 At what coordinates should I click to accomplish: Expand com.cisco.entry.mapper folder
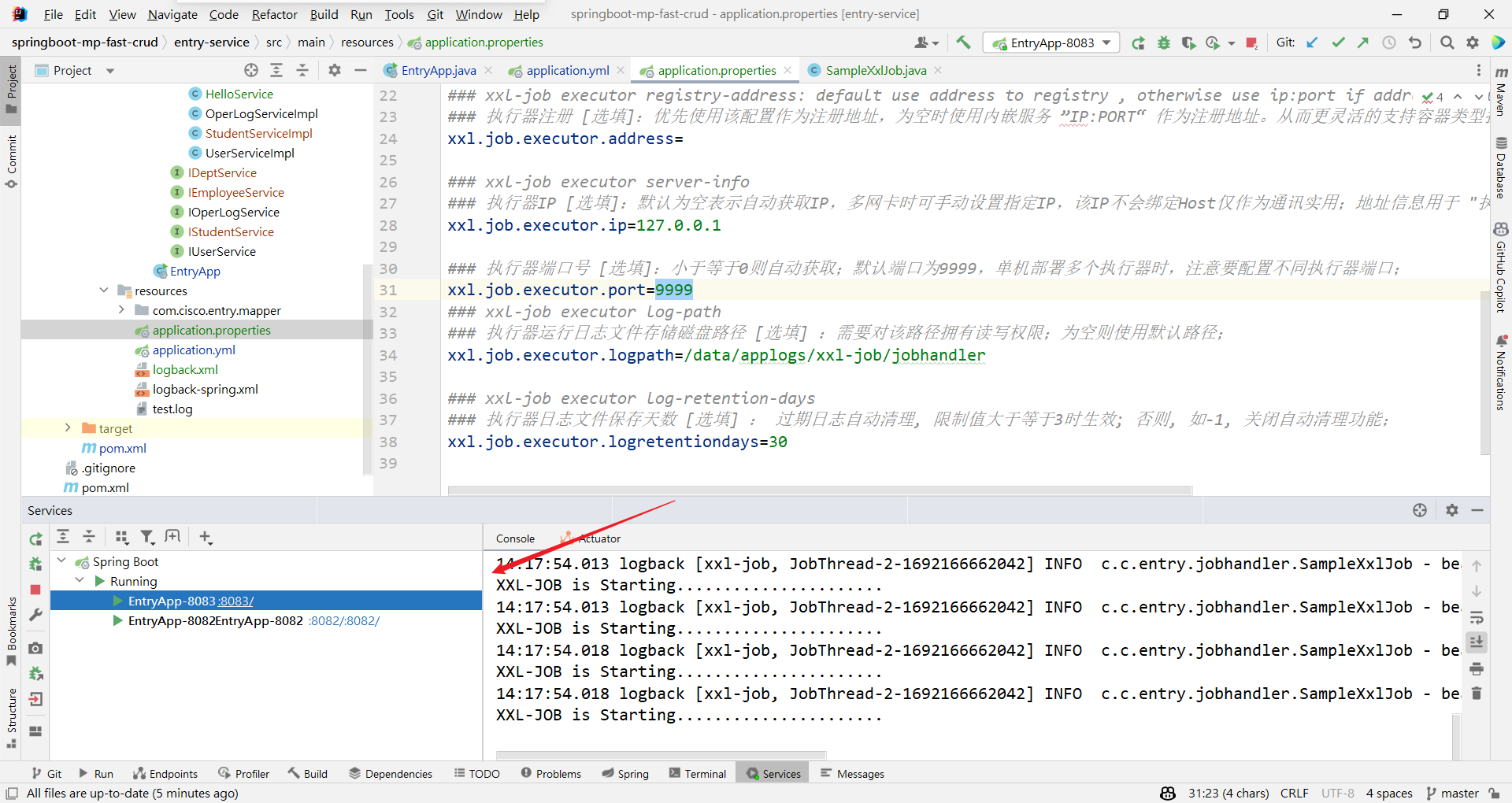(121, 310)
